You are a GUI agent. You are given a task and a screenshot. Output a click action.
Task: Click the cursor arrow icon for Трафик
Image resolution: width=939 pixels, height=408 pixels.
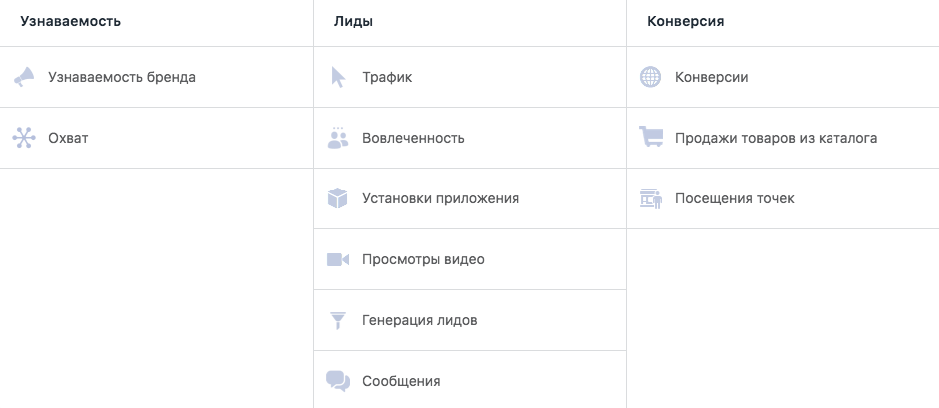338,77
